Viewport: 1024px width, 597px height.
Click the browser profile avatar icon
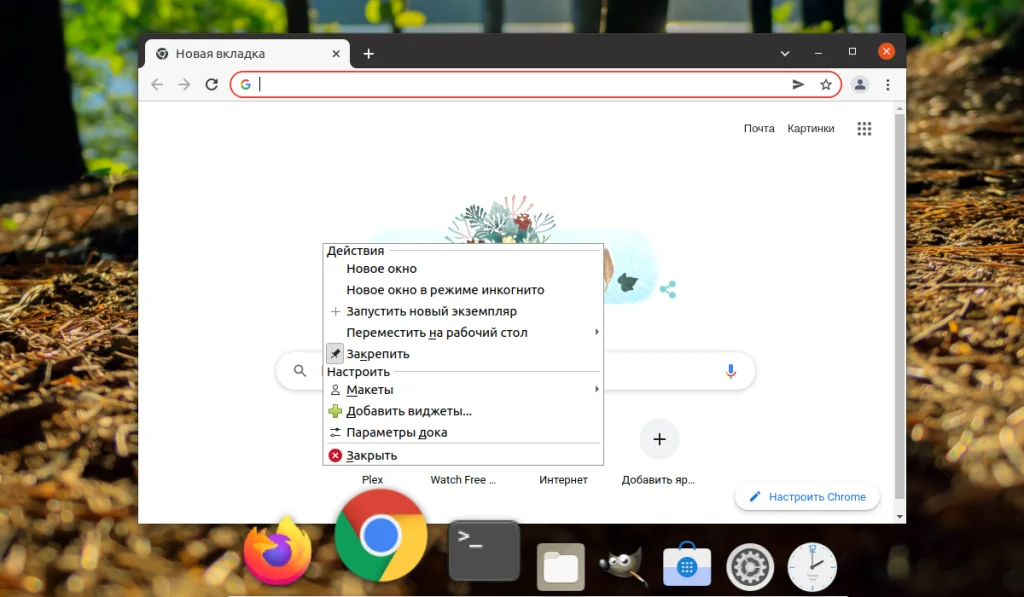[x=860, y=84]
